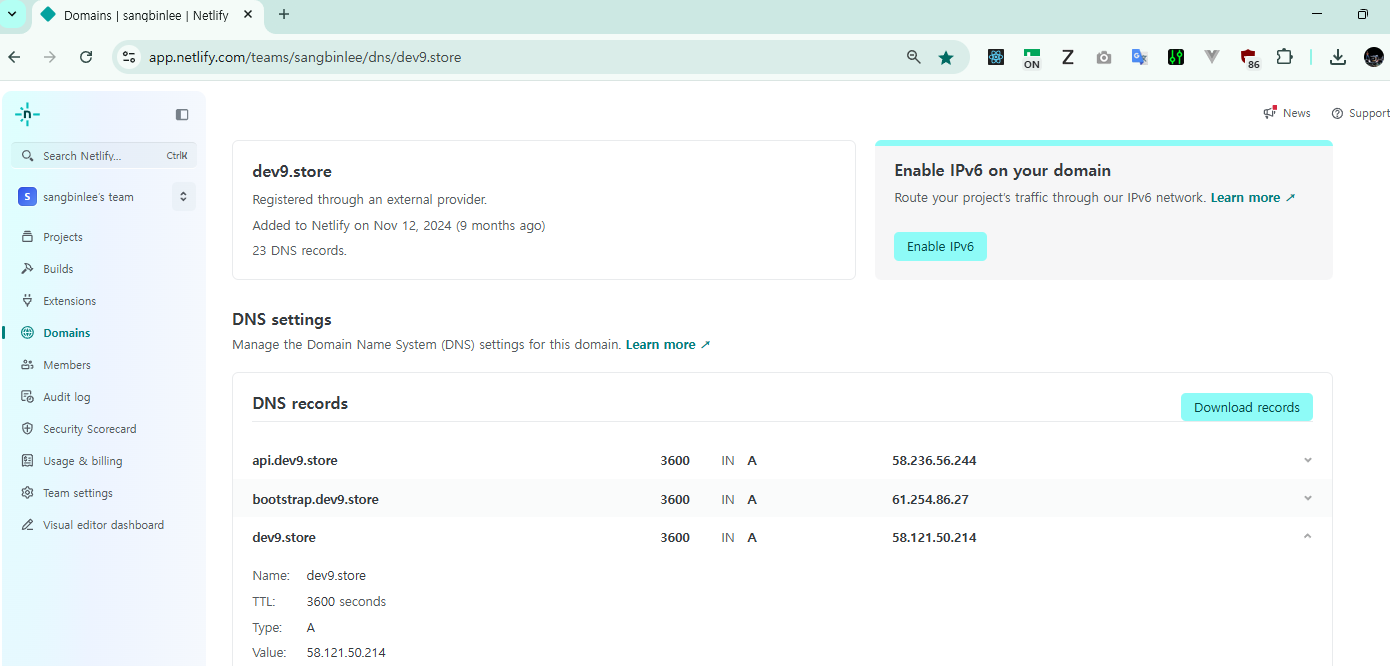
Task: Open IPv6 Learn more link
Action: pos(1253,198)
